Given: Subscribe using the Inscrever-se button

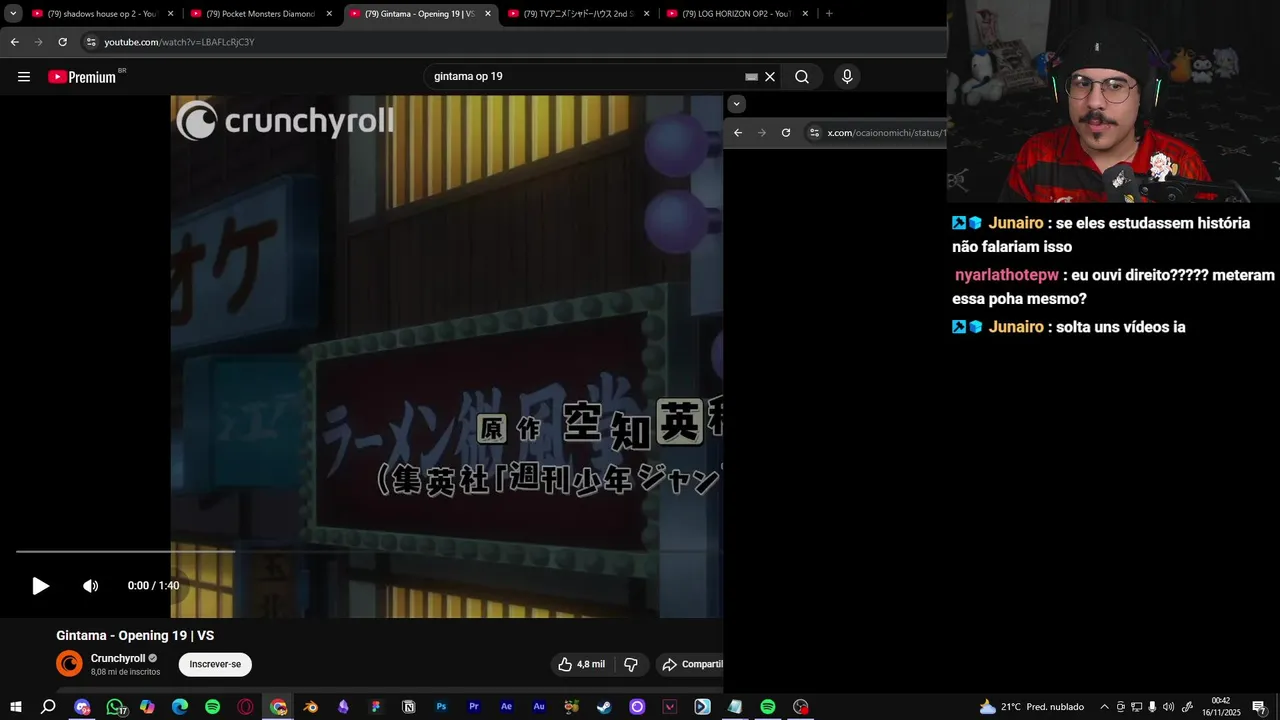Looking at the screenshot, I should (215, 664).
